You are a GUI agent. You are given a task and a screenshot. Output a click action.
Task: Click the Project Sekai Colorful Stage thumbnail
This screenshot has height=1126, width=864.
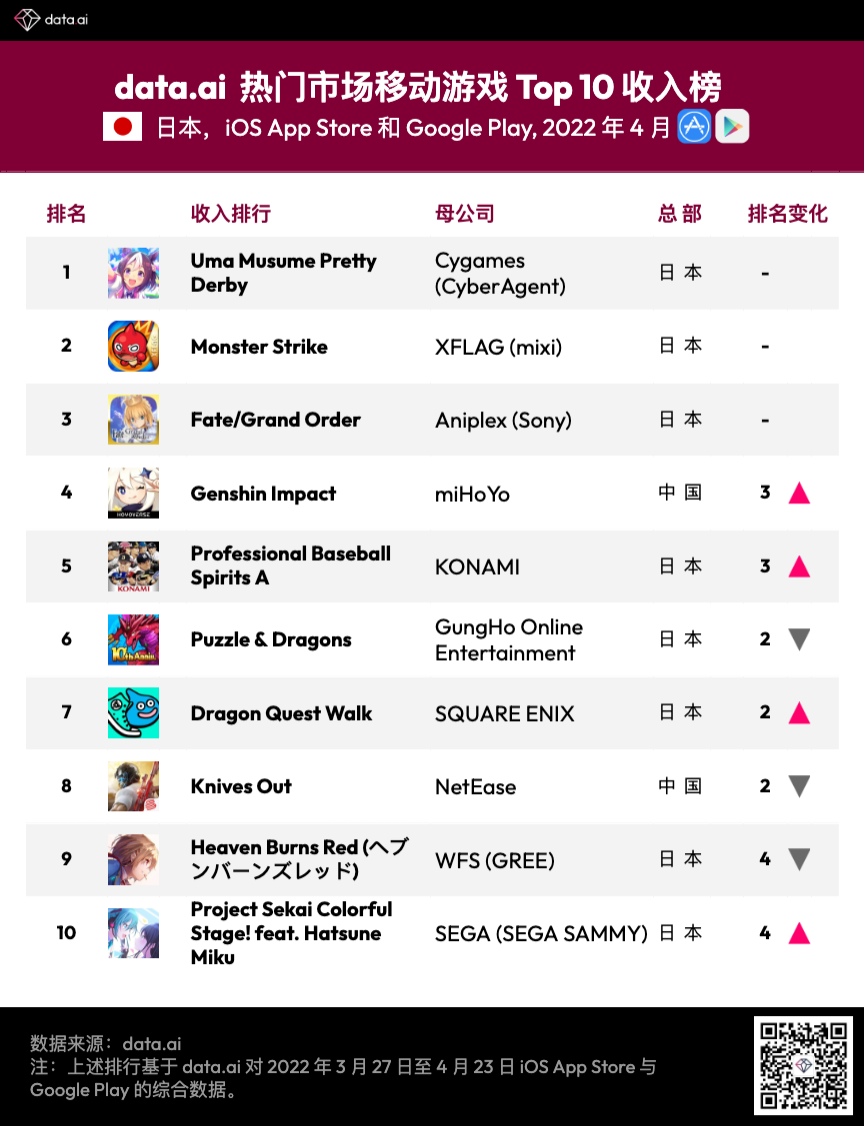[133, 933]
